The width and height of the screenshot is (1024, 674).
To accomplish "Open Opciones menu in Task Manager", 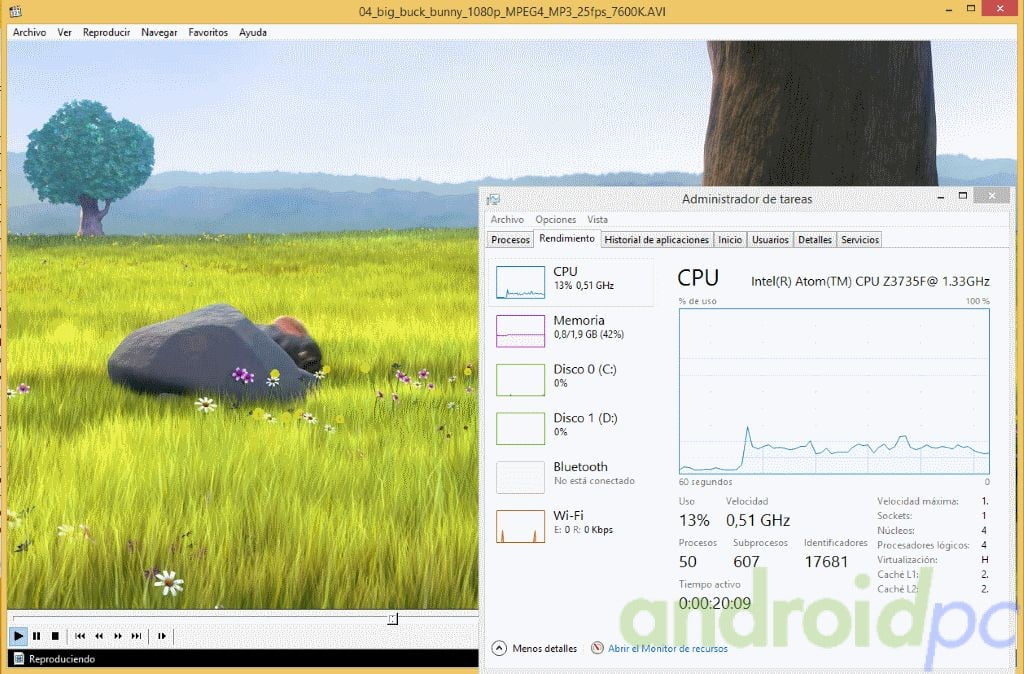I will [556, 219].
